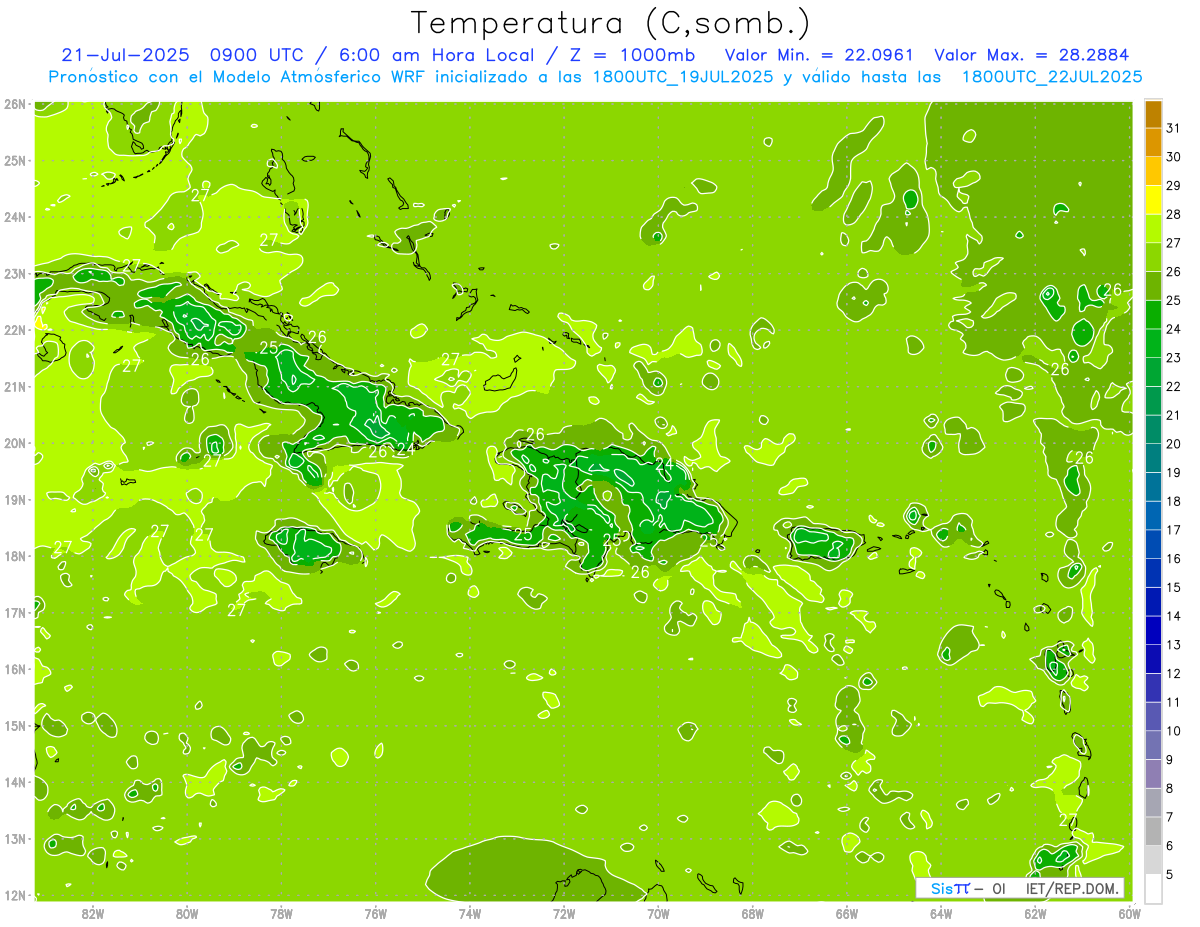Click the "18N" latitude axis label
The height and width of the screenshot is (927, 1200).
pyautogui.click(x=15, y=556)
